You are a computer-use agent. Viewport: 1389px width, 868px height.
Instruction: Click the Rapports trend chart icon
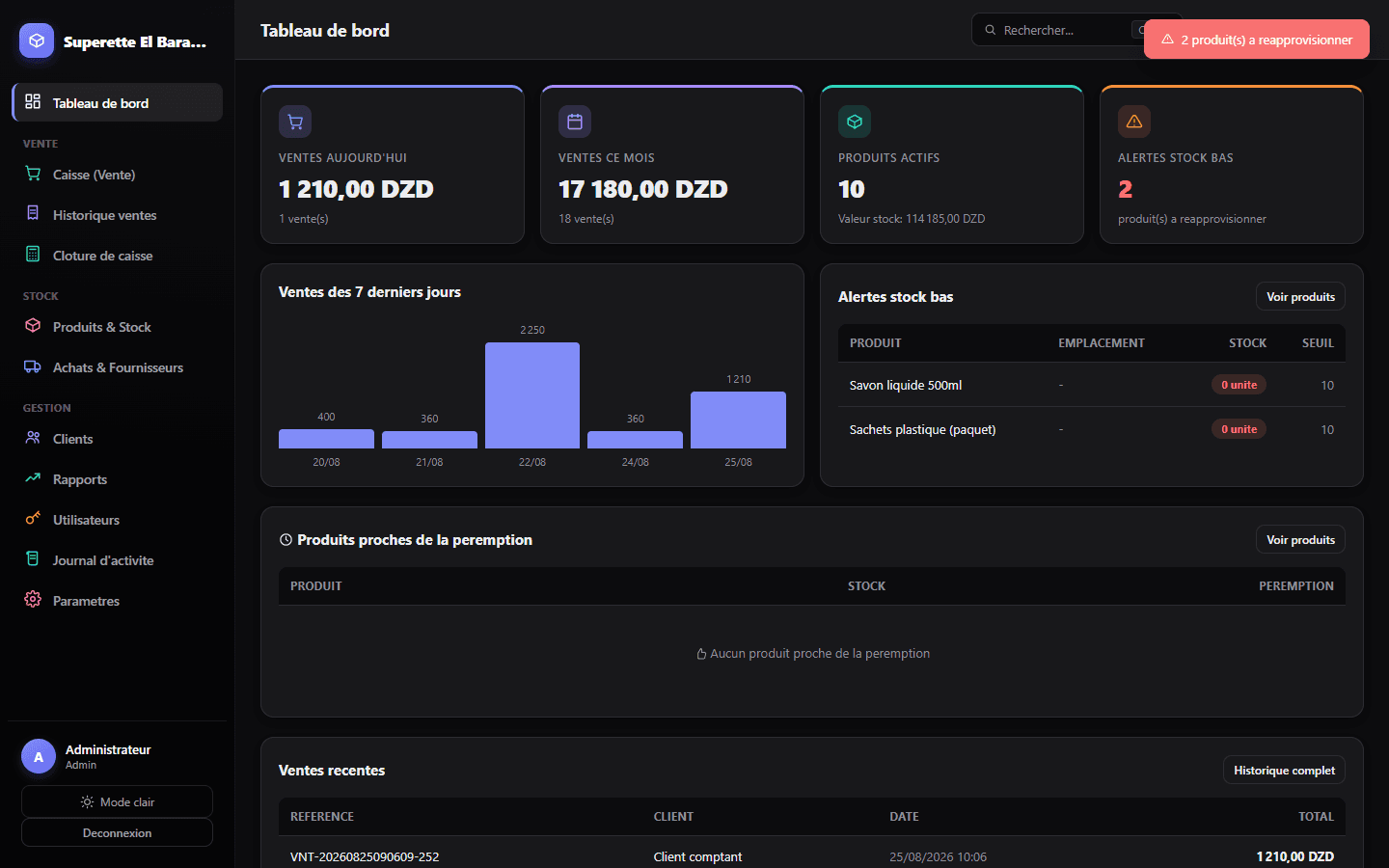coord(33,477)
